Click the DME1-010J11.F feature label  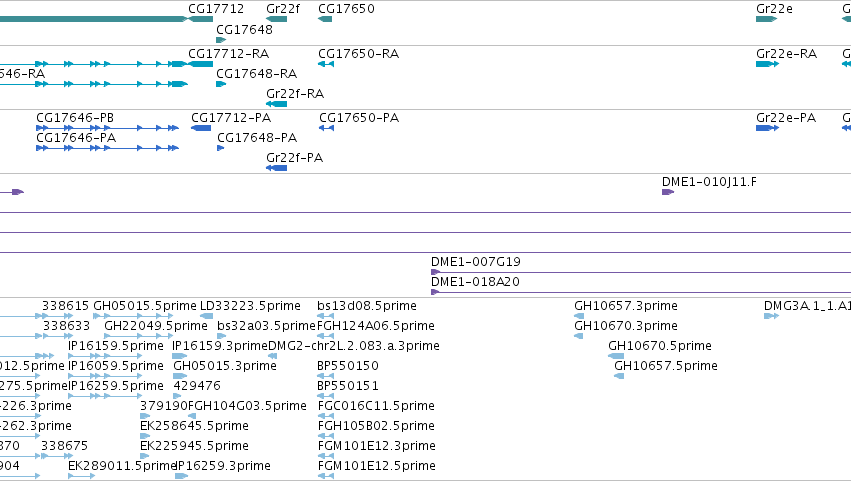tap(709, 182)
